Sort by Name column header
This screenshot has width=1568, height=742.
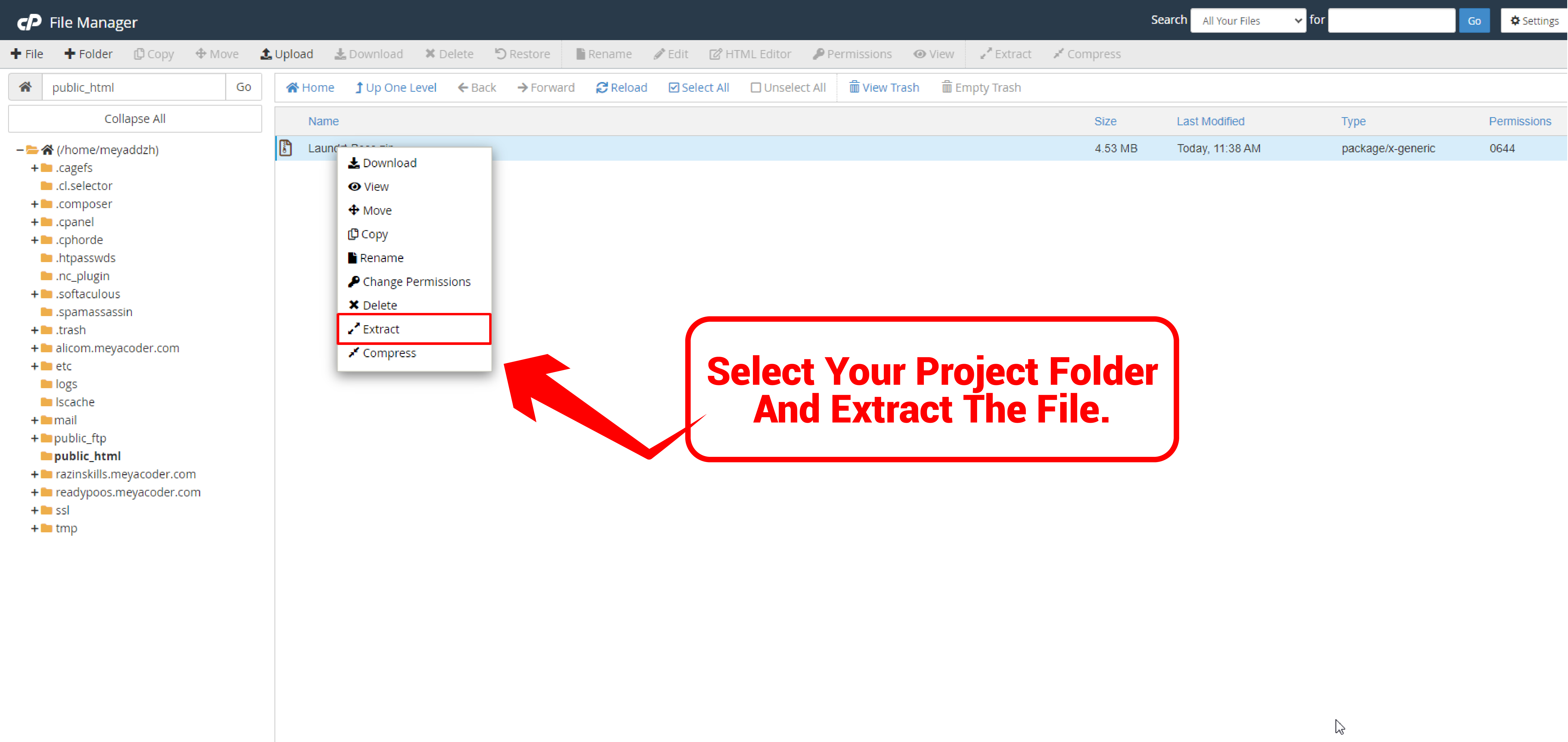coord(323,121)
